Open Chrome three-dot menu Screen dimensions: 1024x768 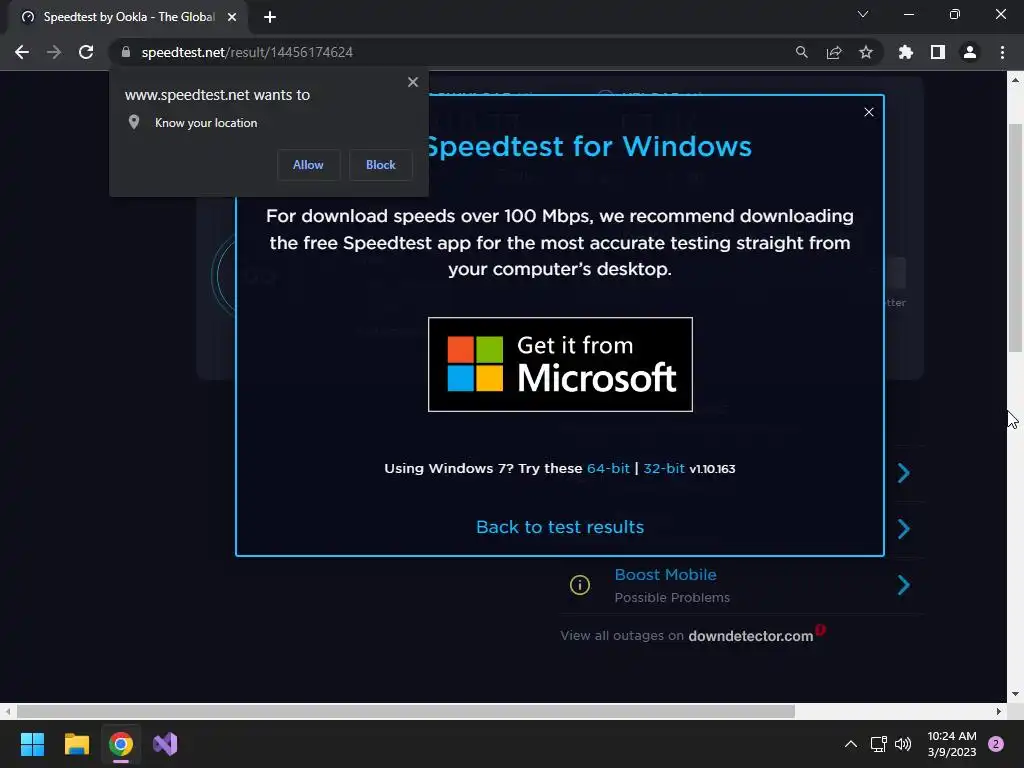[x=1002, y=52]
